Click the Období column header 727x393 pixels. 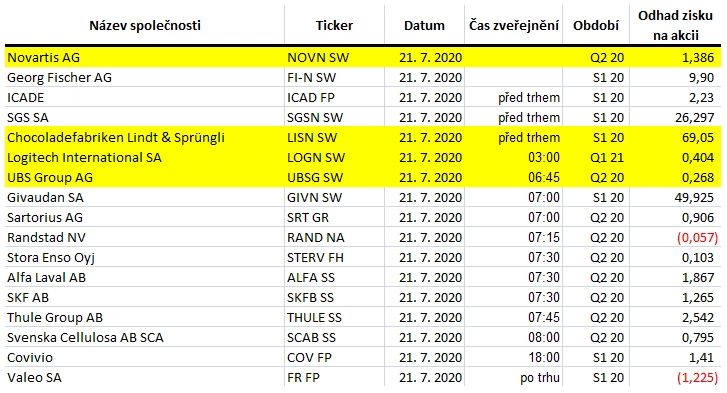596,25
